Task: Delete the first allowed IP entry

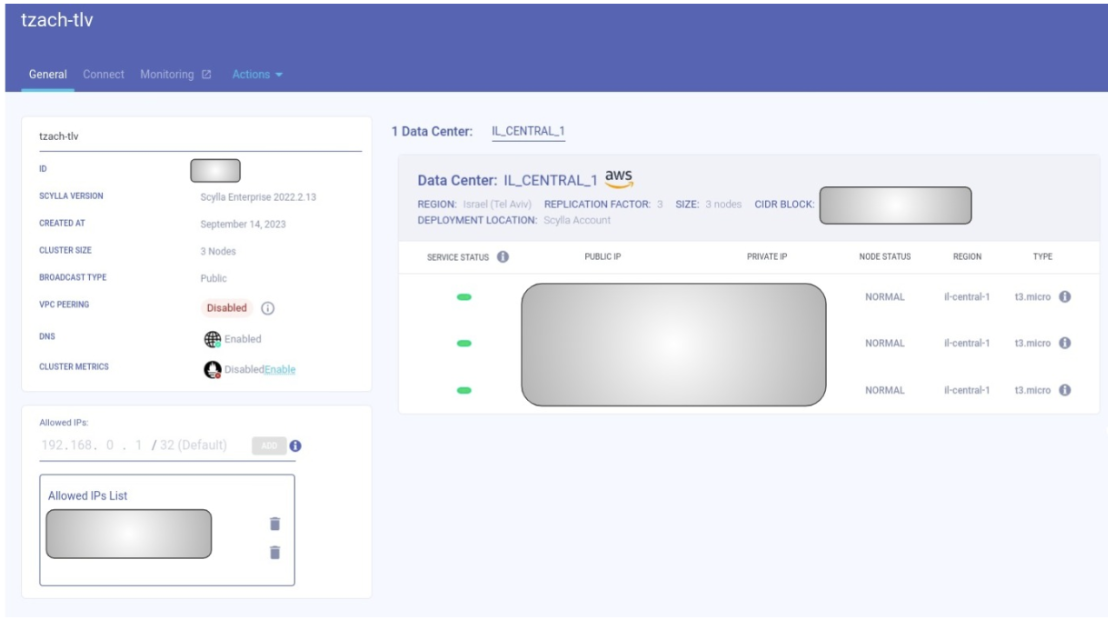Action: 275,524
